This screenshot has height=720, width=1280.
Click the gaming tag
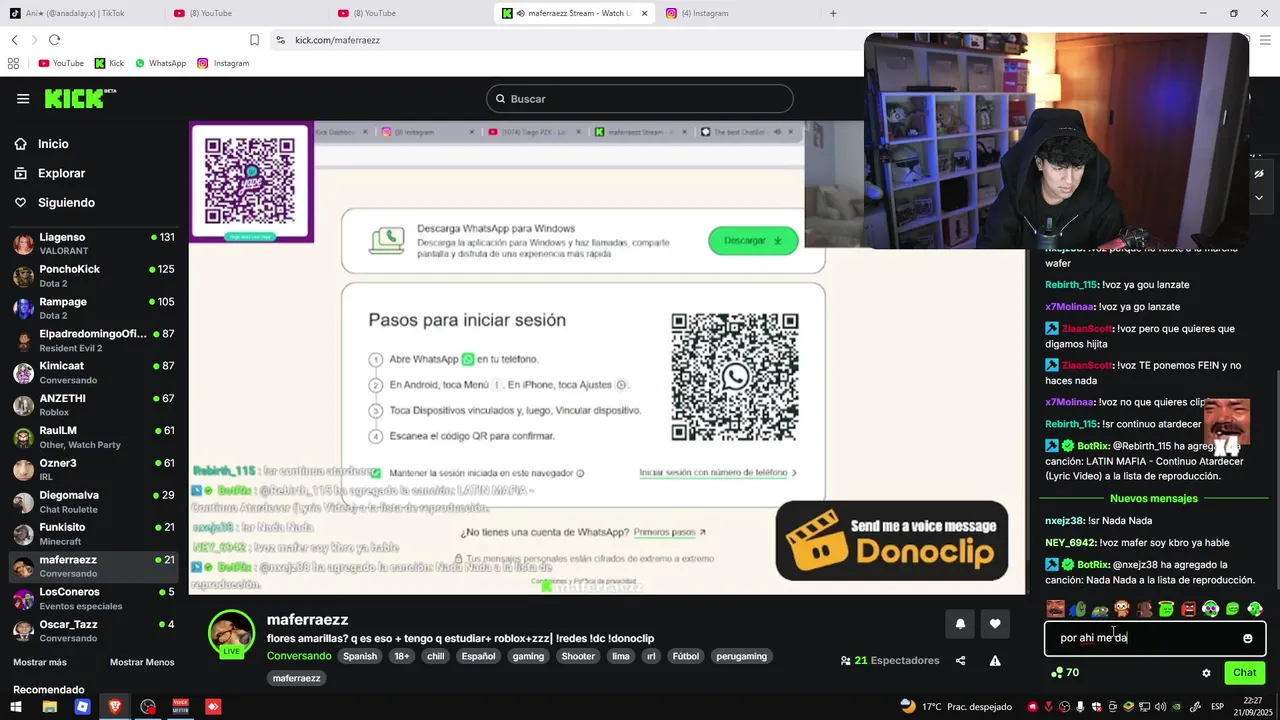click(x=528, y=656)
